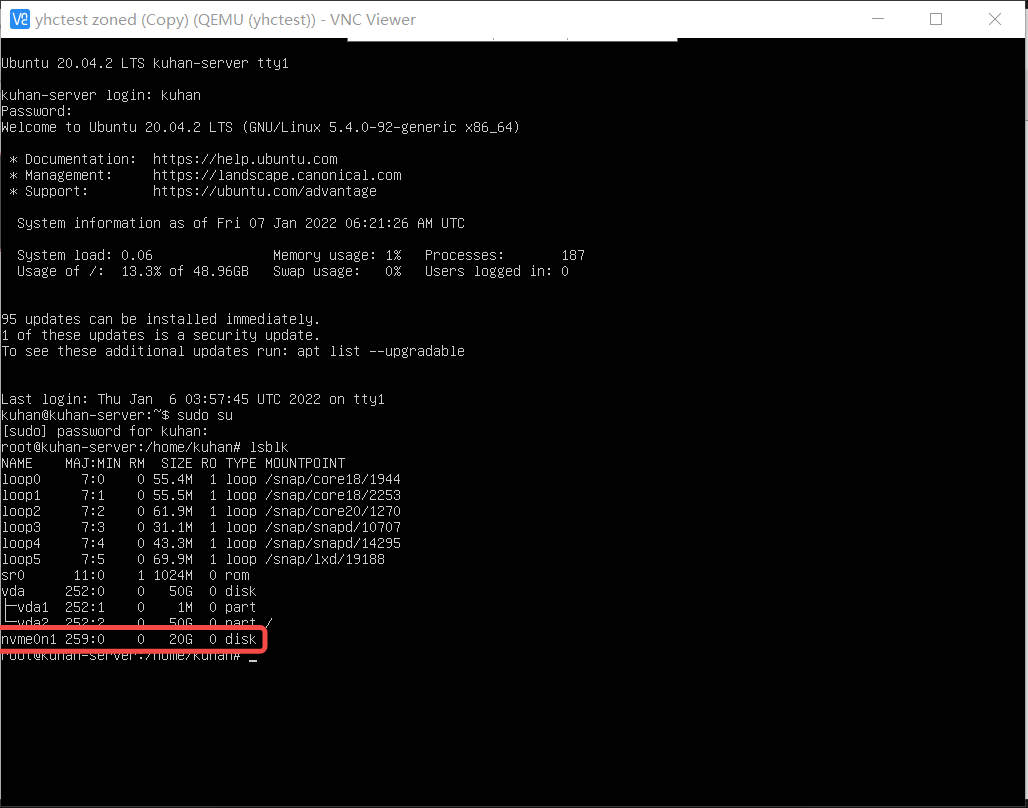This screenshot has height=808, width=1028.
Task: Click the https://ubuntu.com/advantage support link
Action: click(265, 190)
